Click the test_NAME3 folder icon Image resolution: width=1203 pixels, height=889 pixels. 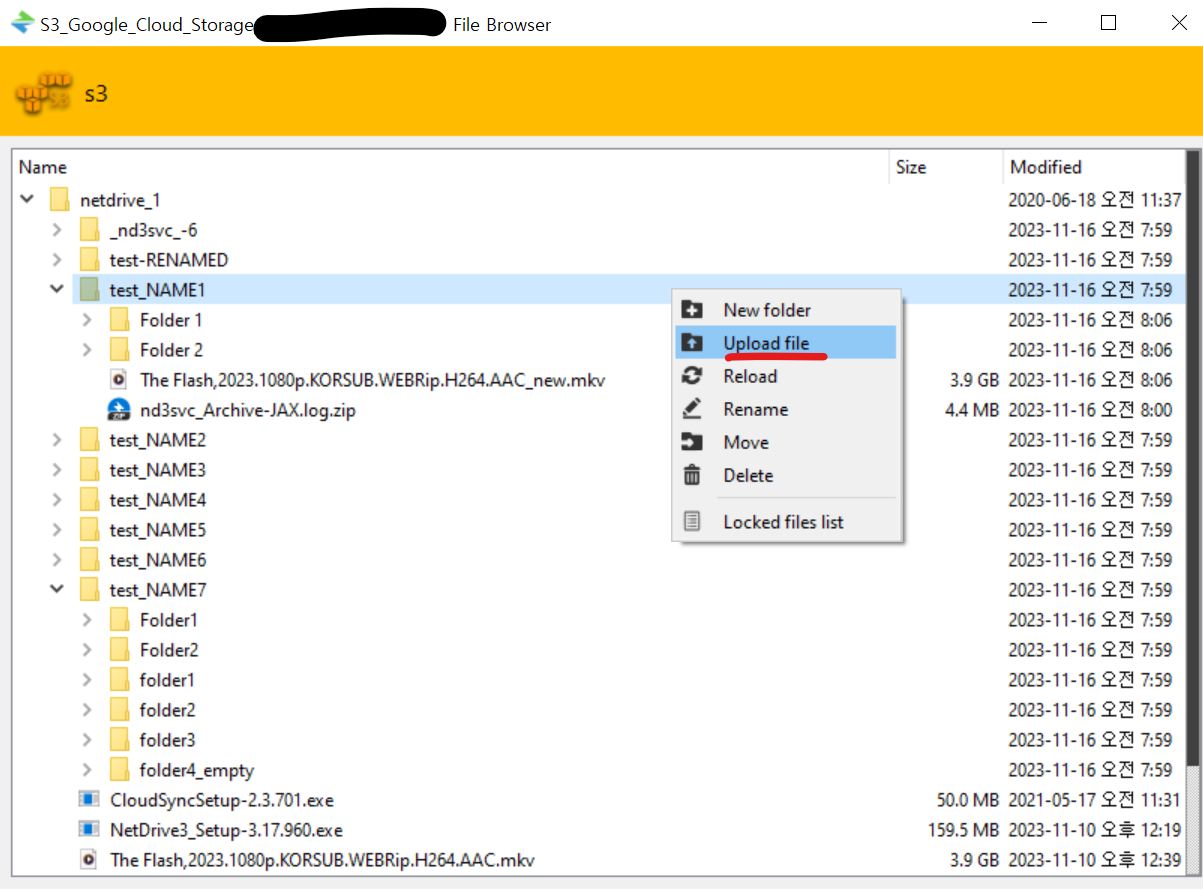click(x=90, y=470)
